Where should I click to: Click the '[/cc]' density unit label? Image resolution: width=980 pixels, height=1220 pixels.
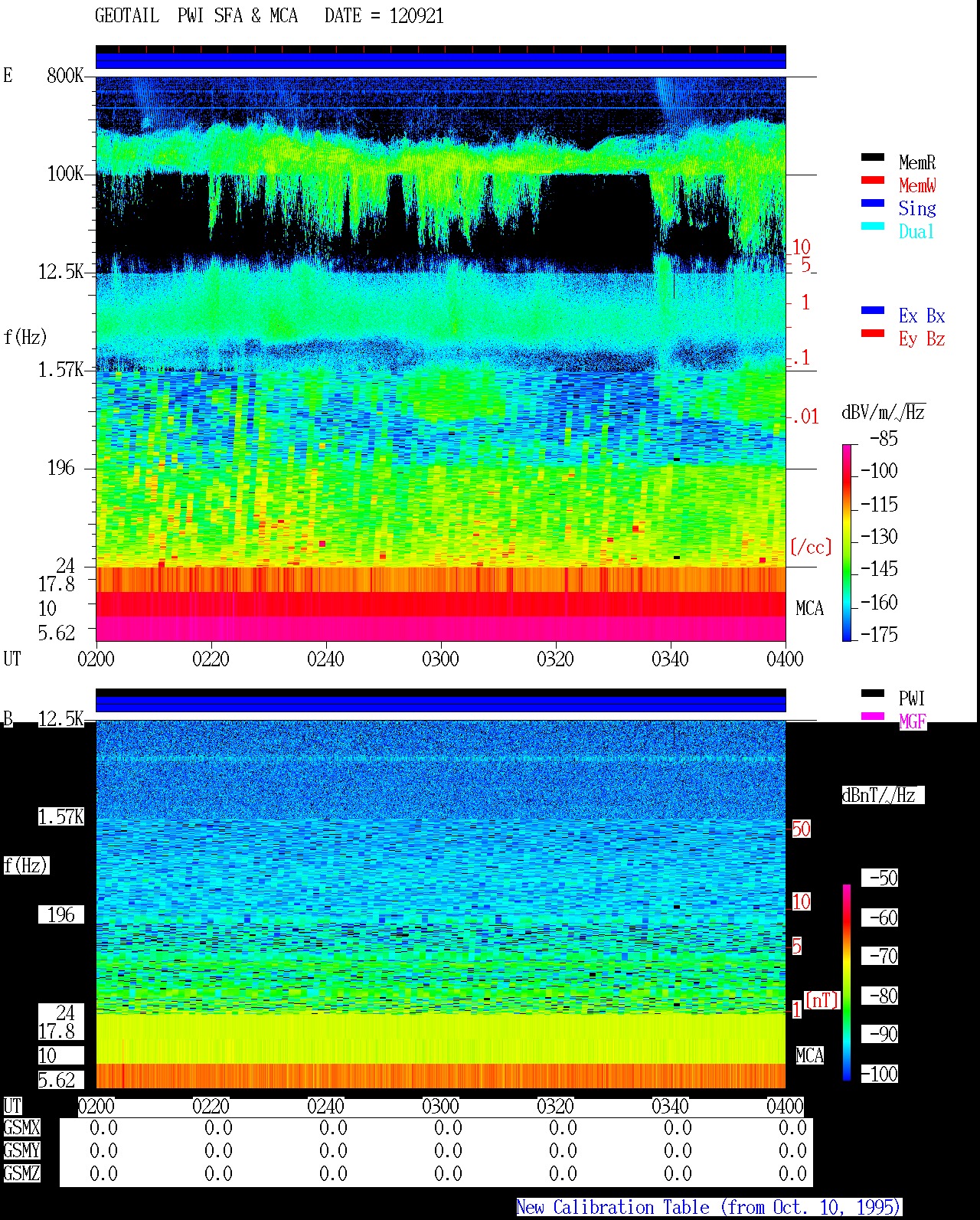811,547
